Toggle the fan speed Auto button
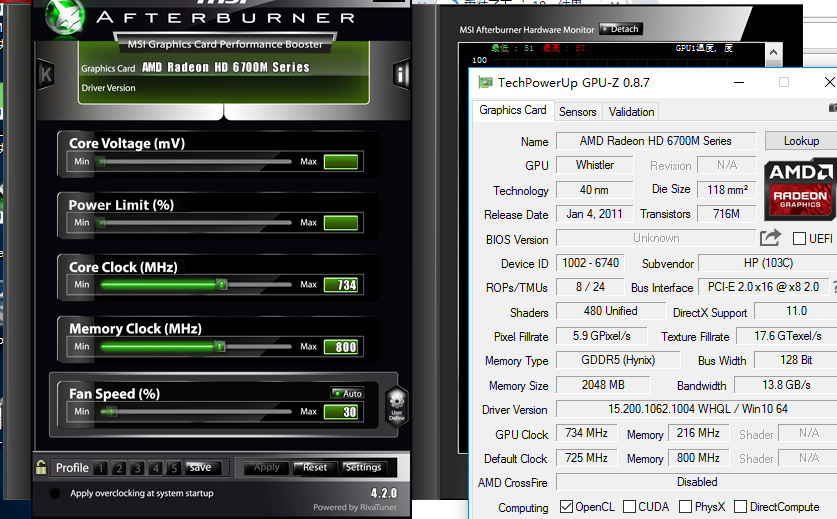This screenshot has height=519, width=837. (x=347, y=394)
